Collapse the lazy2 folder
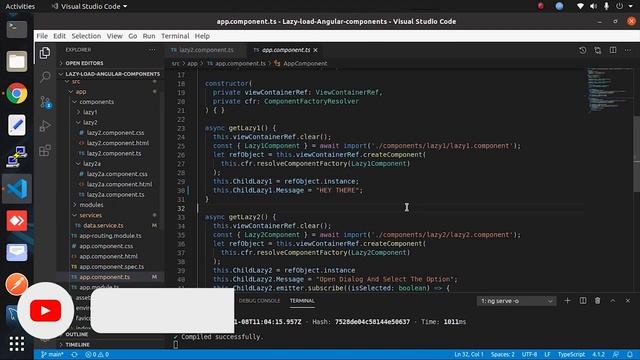Viewport: 640px width, 360px height. click(90, 122)
